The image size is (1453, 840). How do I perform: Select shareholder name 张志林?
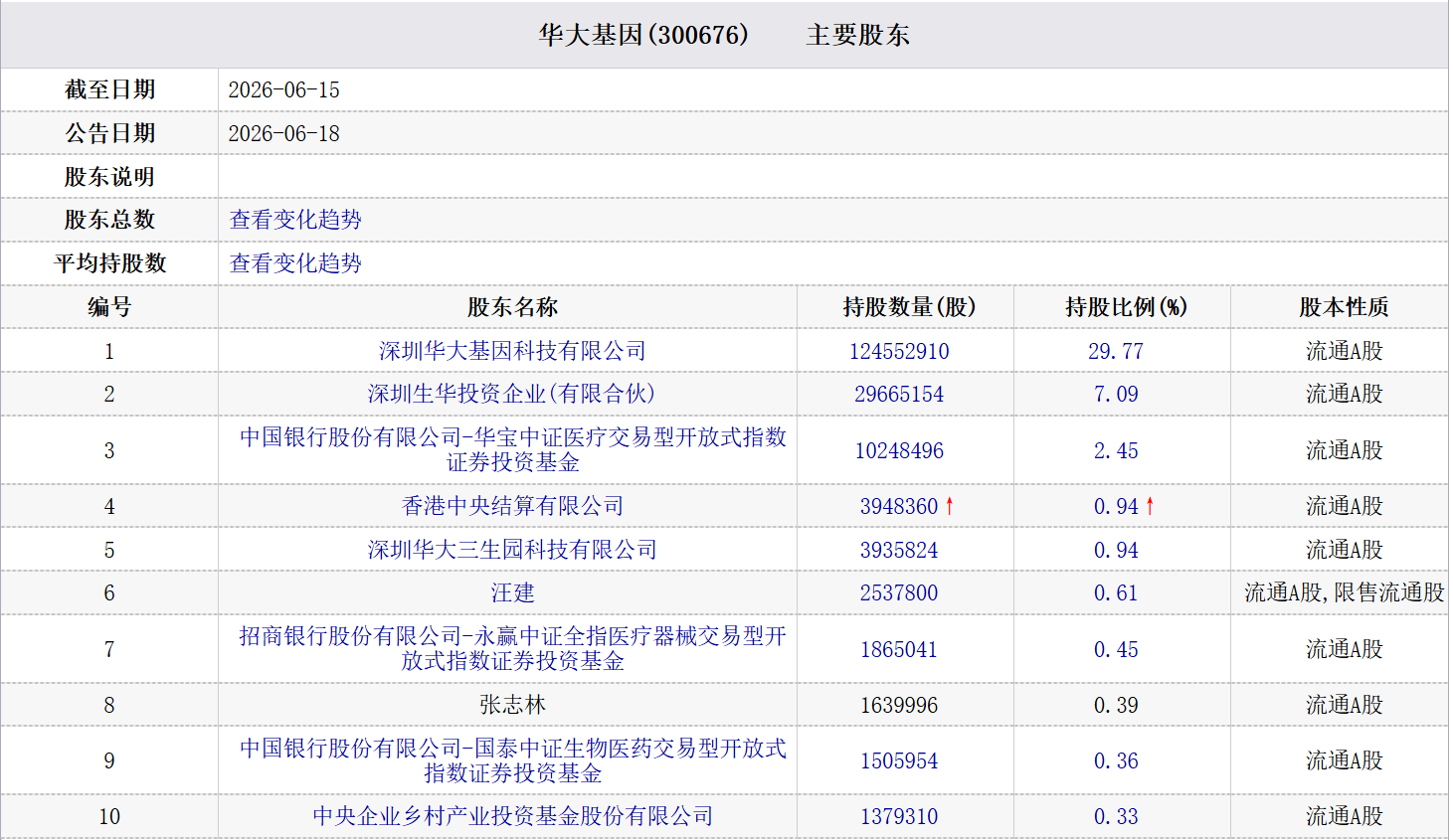click(x=512, y=705)
